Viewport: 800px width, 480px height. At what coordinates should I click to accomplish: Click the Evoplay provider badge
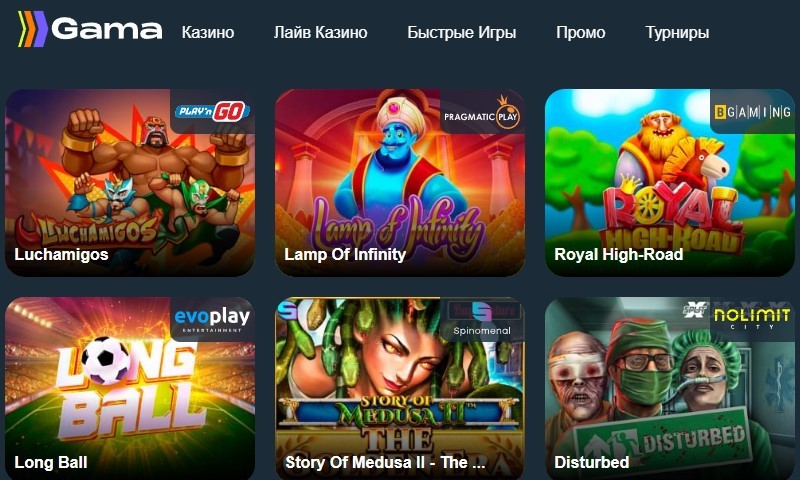click(212, 319)
